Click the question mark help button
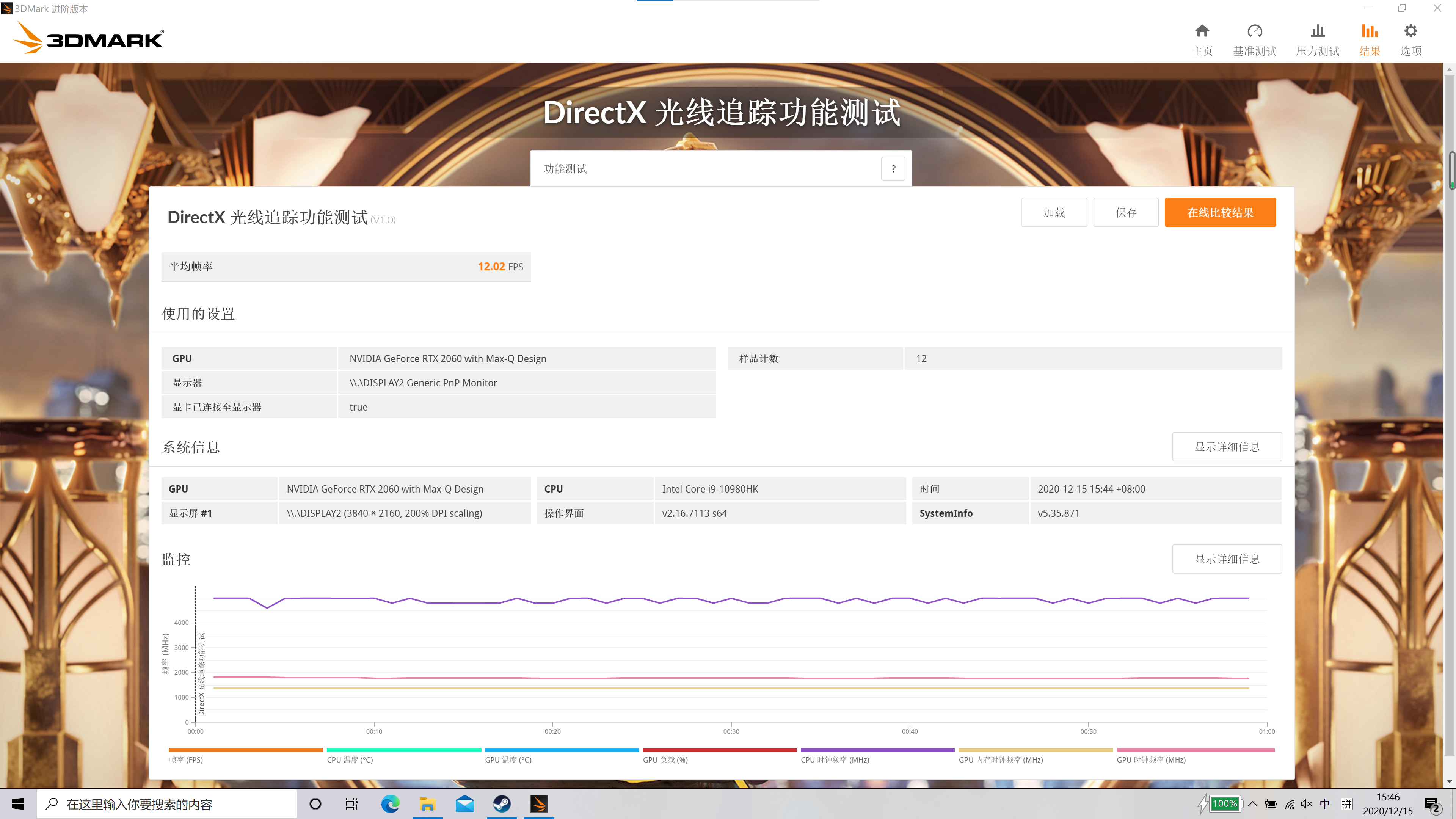 pyautogui.click(x=893, y=168)
